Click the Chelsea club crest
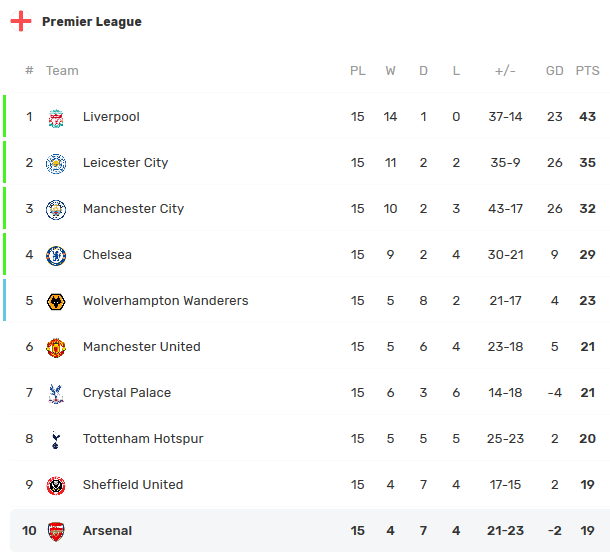This screenshot has width=610, height=552. coord(56,256)
